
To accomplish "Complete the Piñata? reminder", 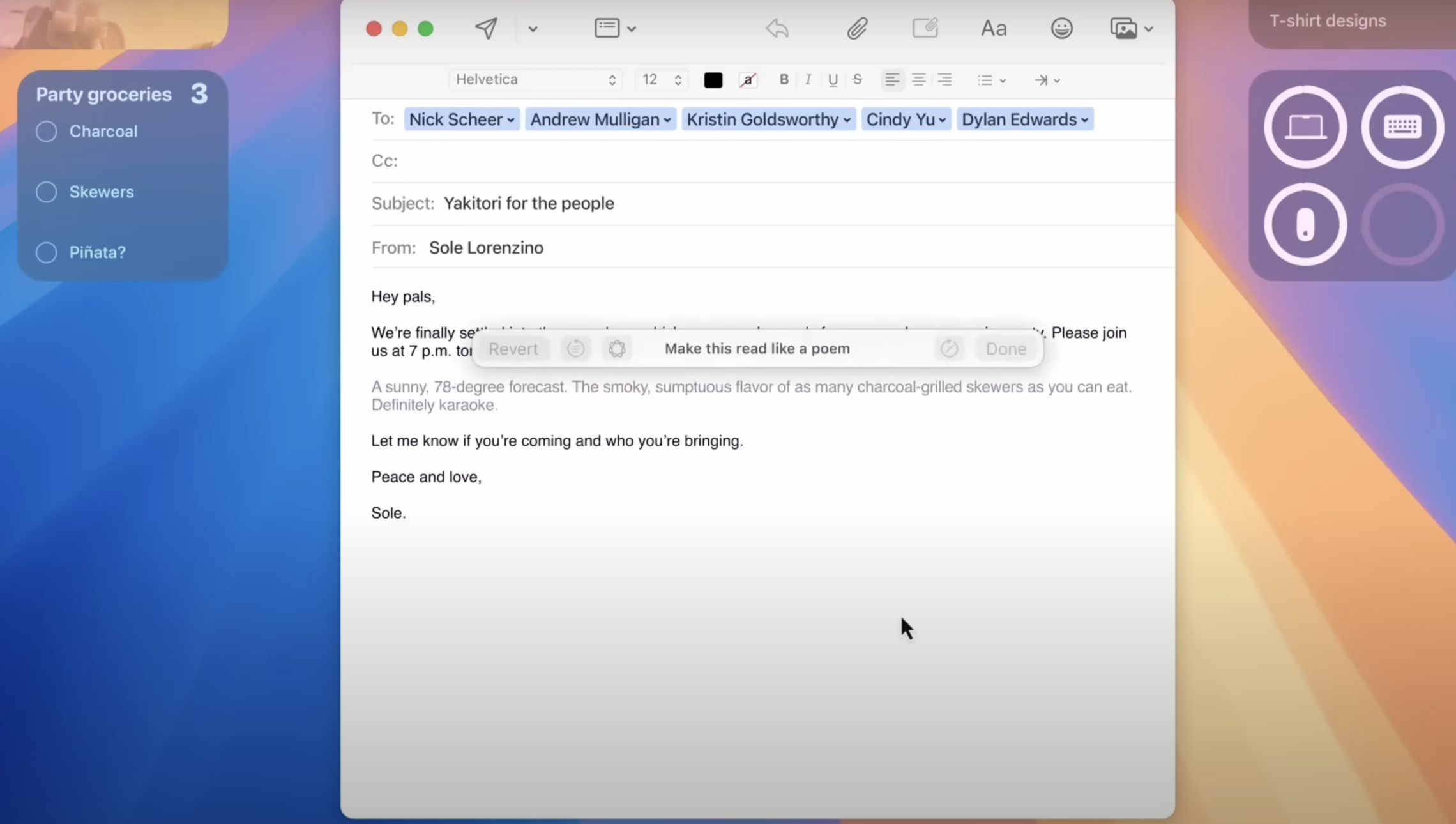I will click(45, 252).
